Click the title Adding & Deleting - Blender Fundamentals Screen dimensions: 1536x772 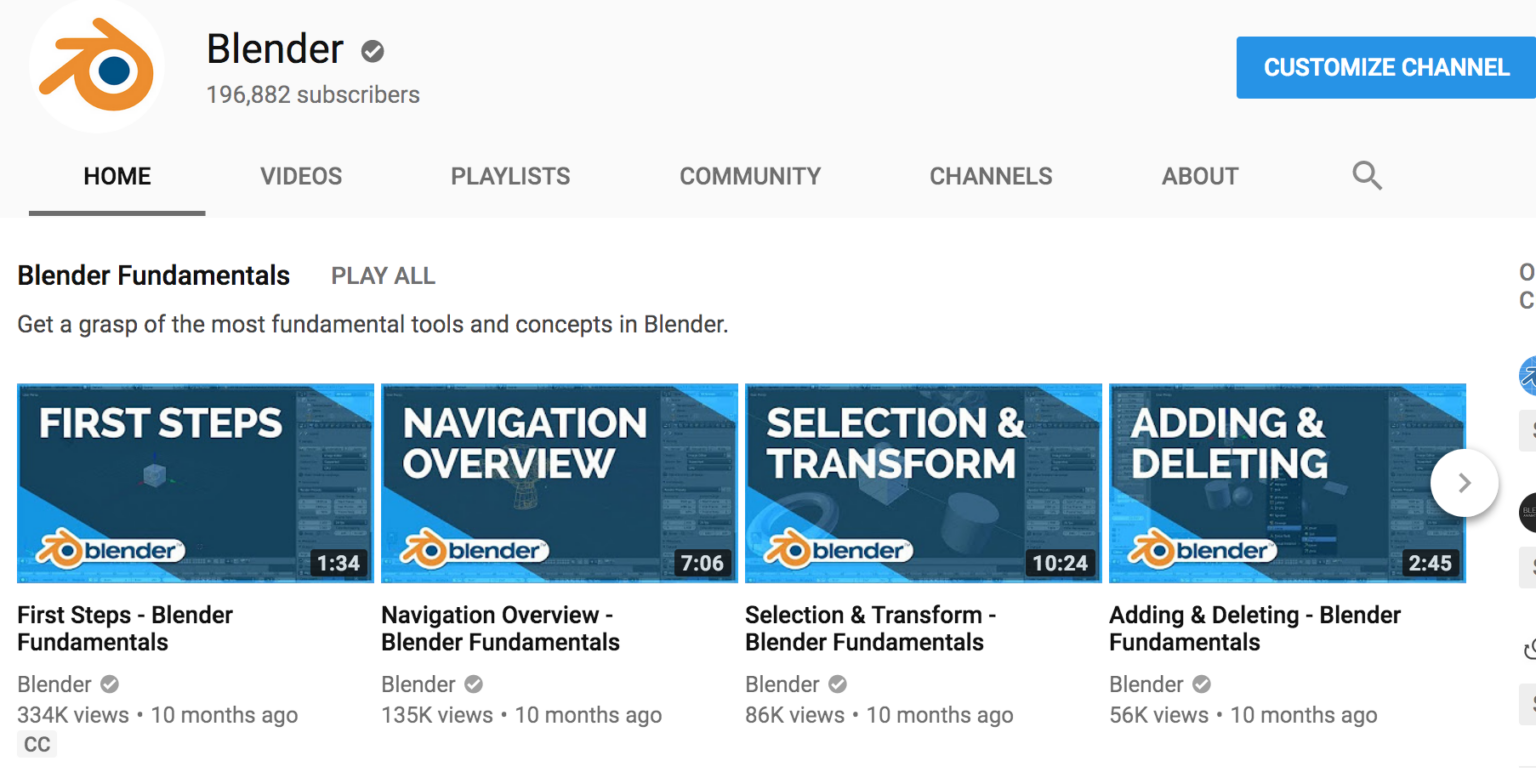[x=1255, y=628]
